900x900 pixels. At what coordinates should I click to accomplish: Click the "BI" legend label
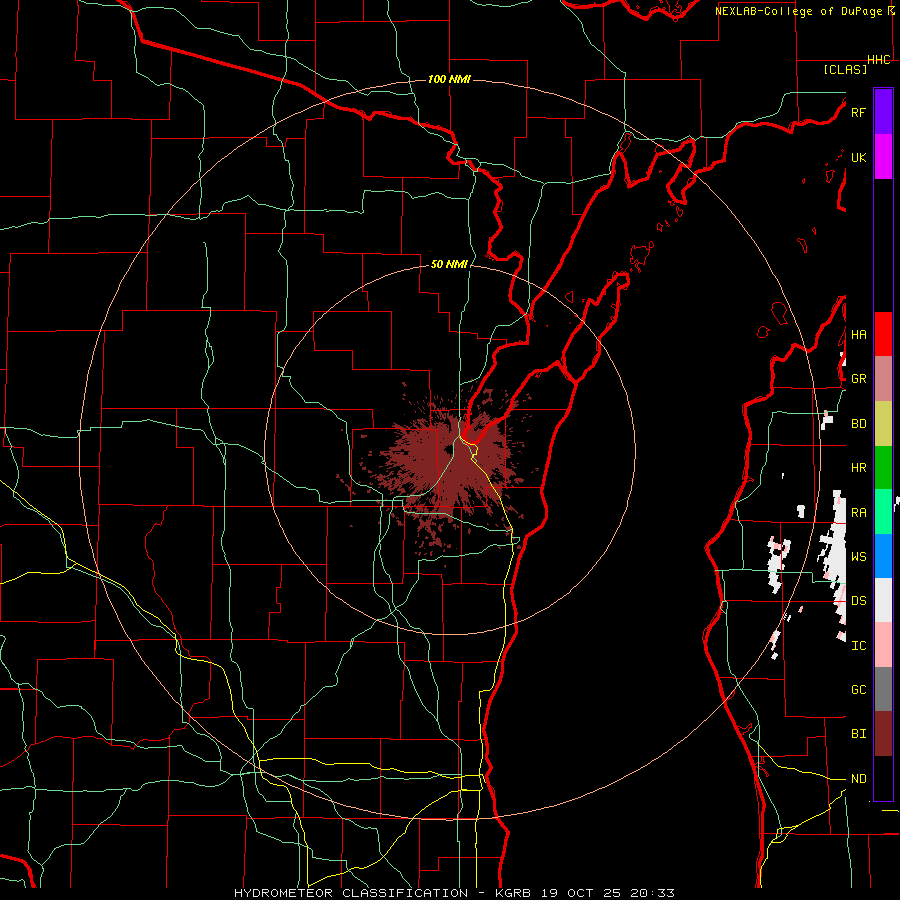(858, 734)
